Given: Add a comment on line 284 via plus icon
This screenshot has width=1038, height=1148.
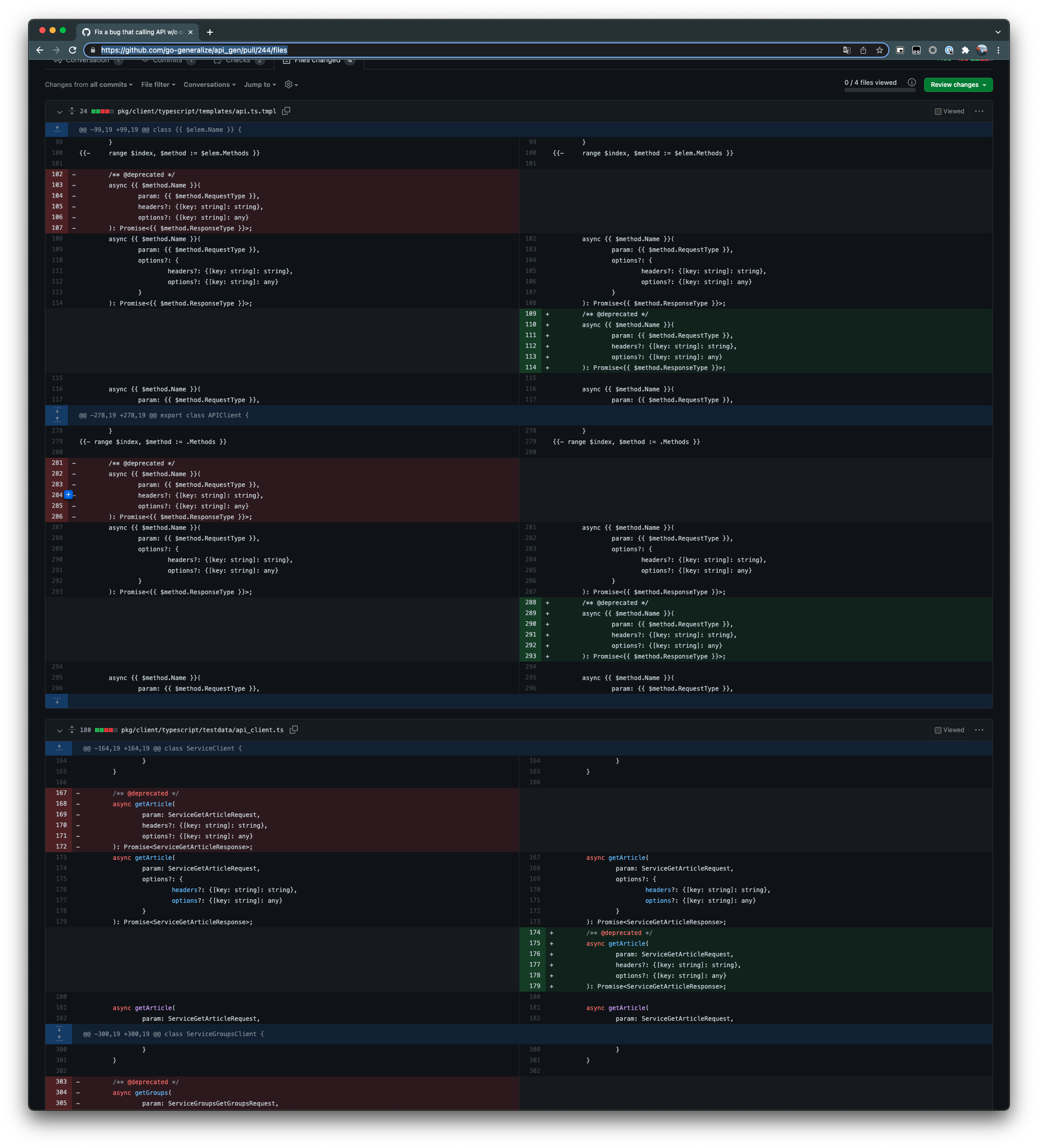Looking at the screenshot, I should click(68, 494).
